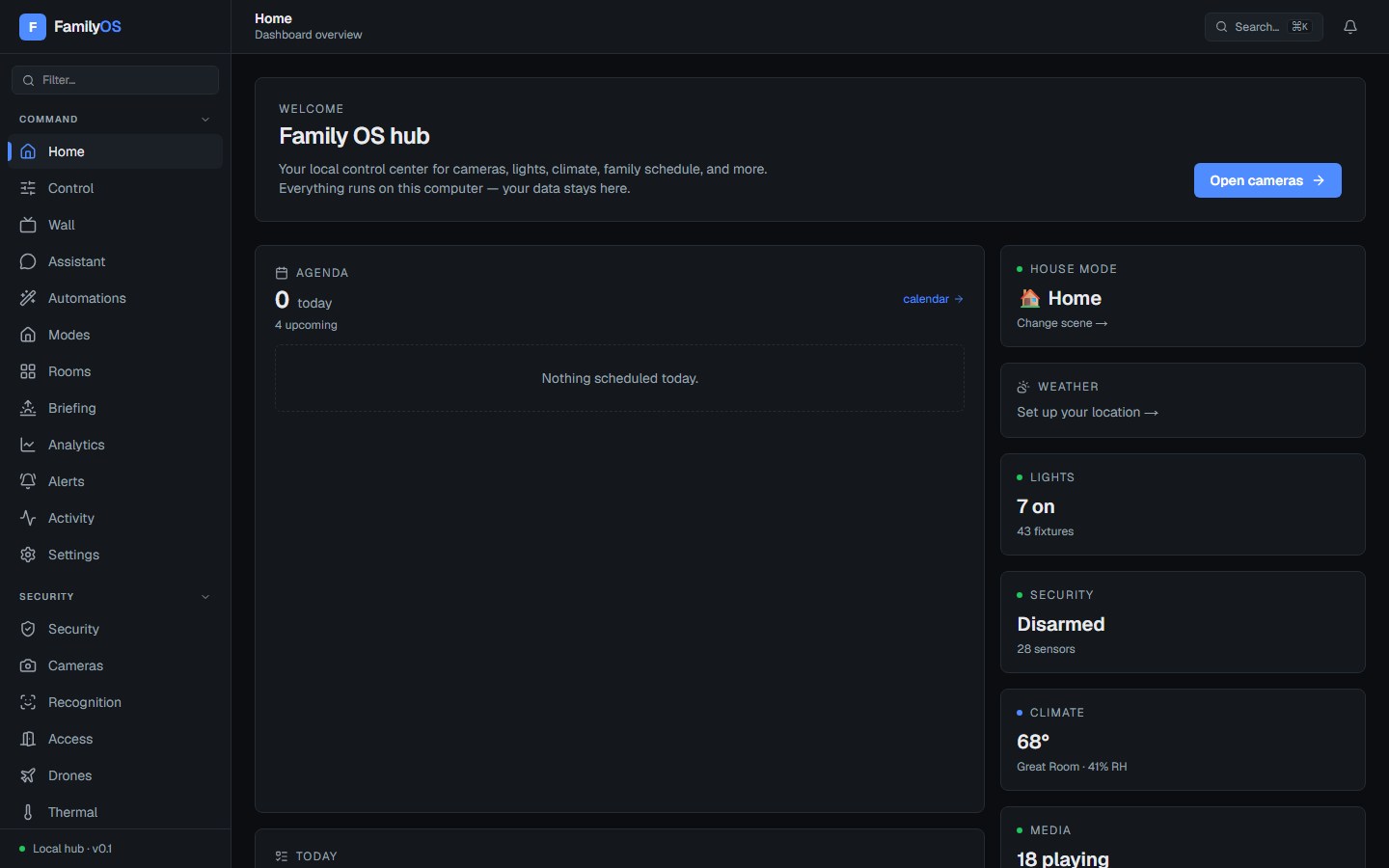The image size is (1389, 868).
Task: Open the Climate card showing 68°
Action: coord(1183,740)
